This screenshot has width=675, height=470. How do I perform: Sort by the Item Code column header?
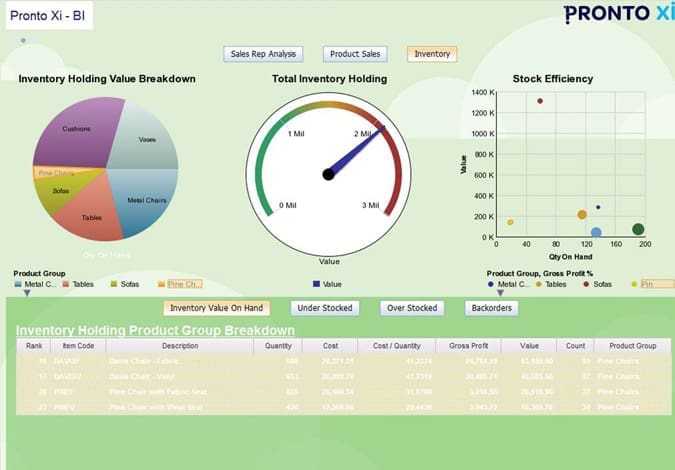(x=78, y=346)
